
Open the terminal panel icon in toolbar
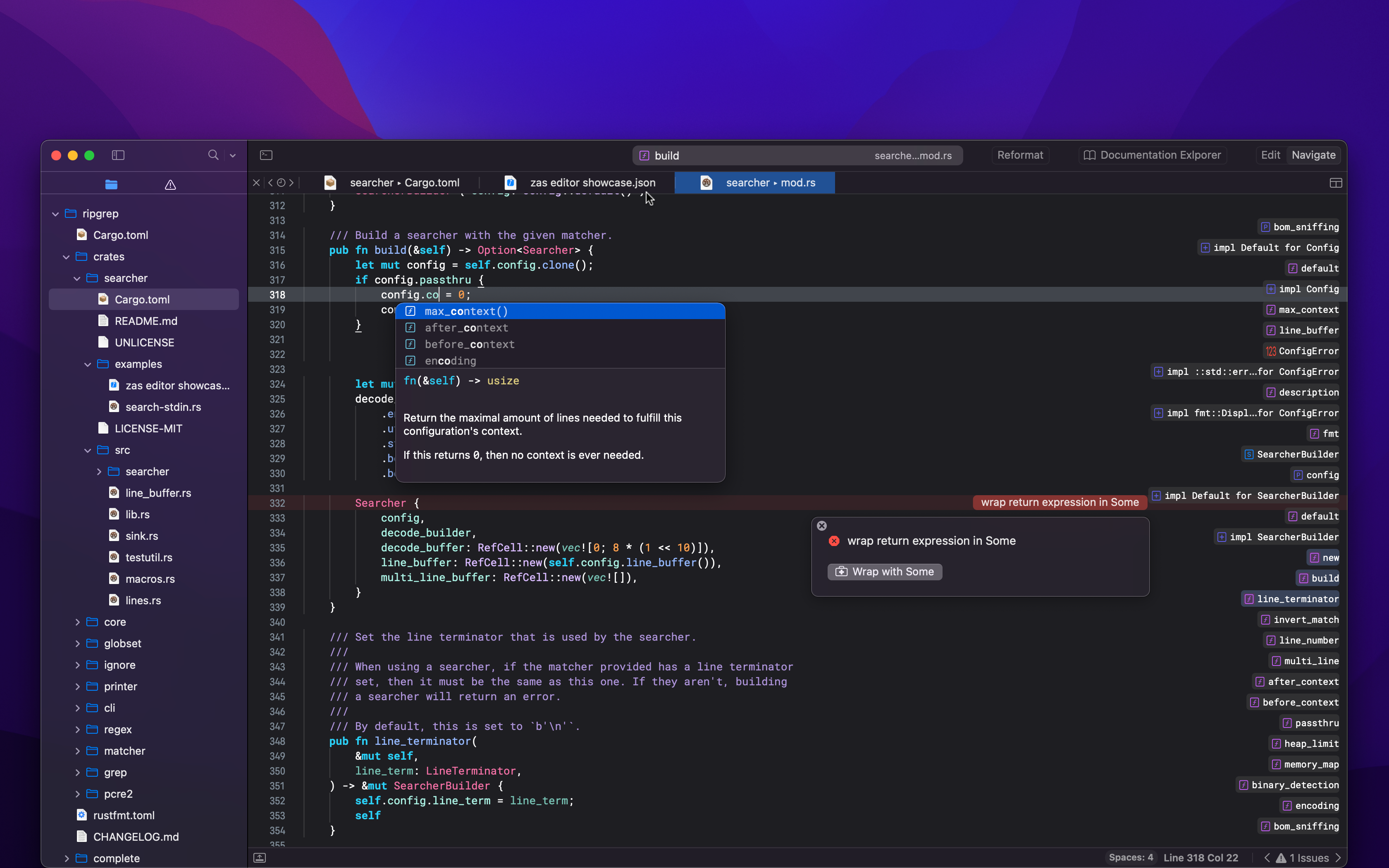[x=266, y=155]
